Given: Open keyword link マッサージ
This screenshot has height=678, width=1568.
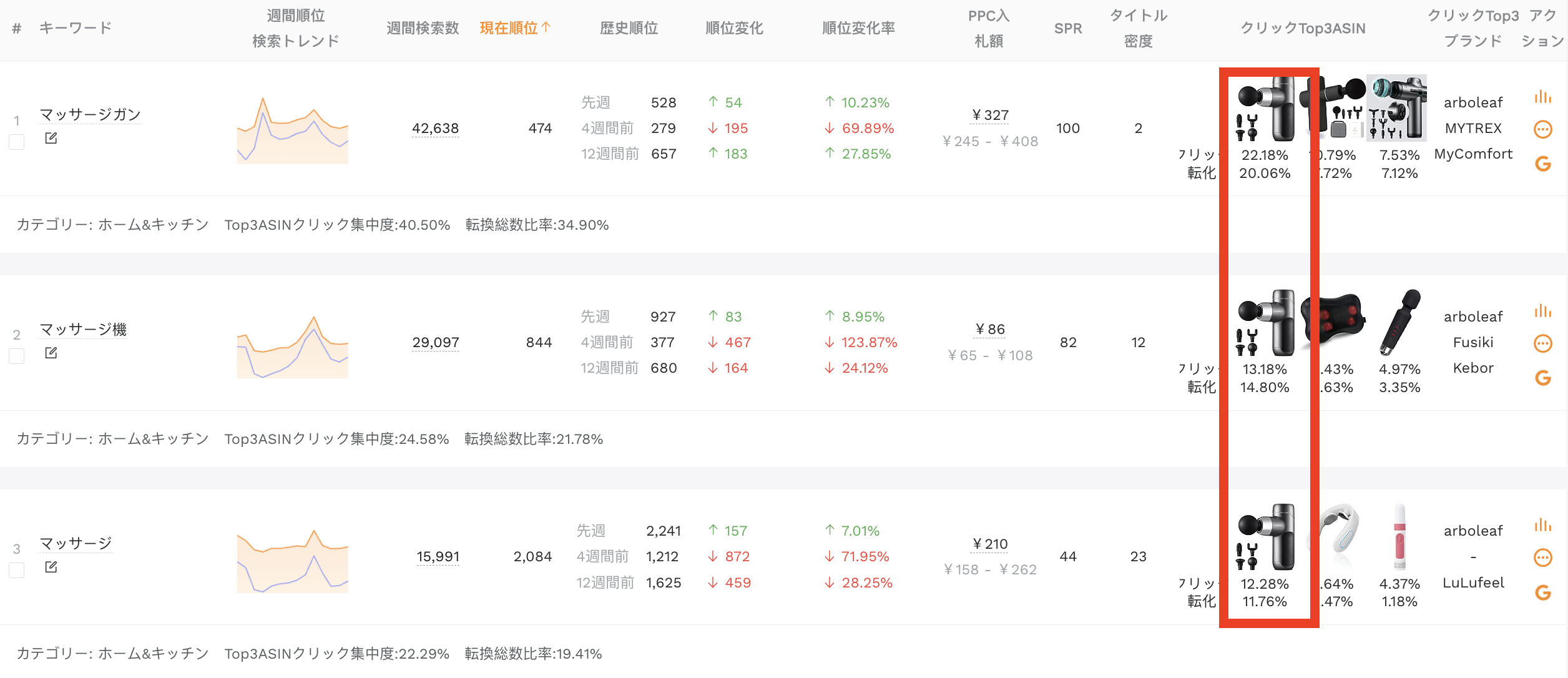Looking at the screenshot, I should click(x=76, y=543).
